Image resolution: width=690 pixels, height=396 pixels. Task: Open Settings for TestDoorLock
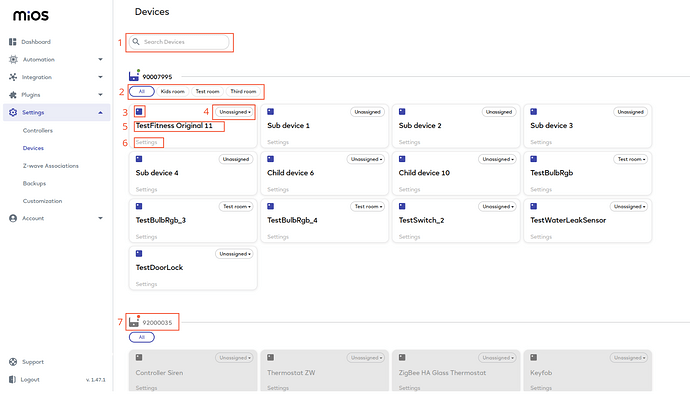147,284
